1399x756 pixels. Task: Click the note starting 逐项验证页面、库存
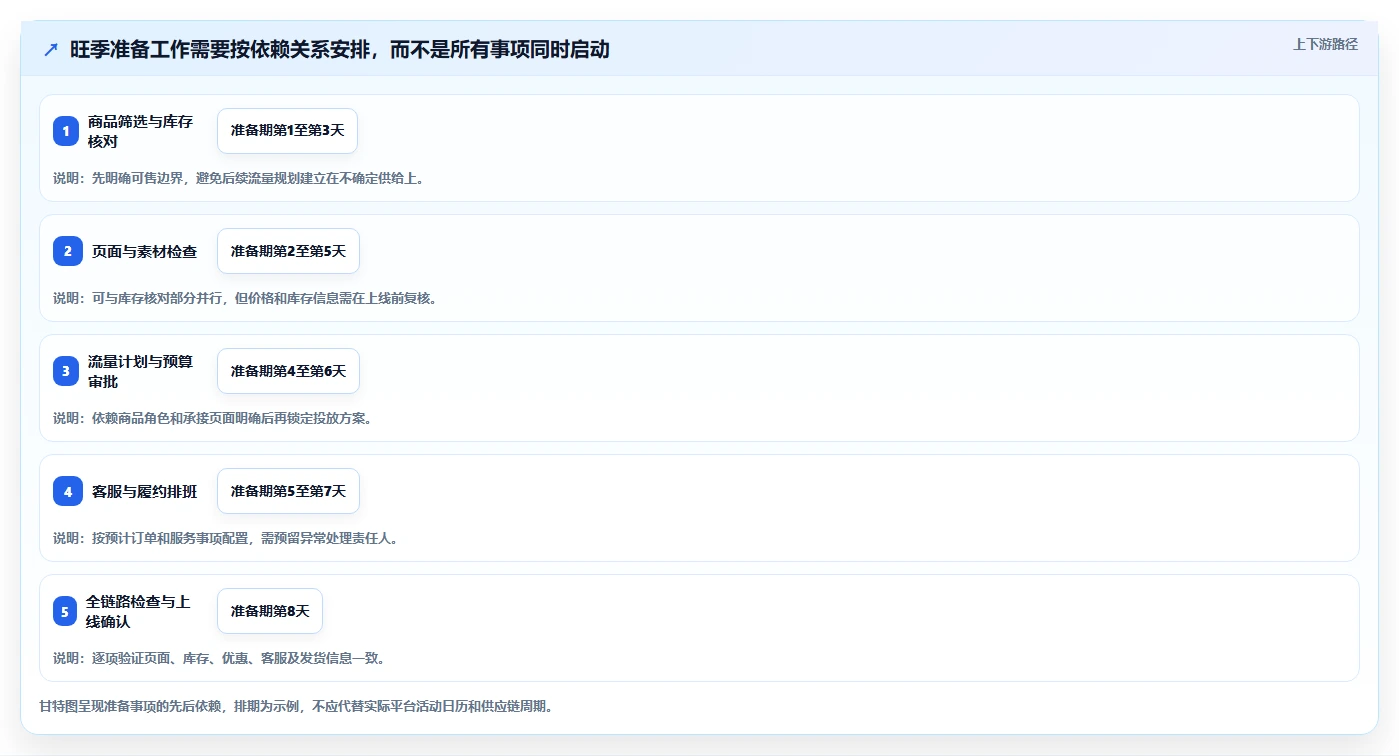pos(219,658)
